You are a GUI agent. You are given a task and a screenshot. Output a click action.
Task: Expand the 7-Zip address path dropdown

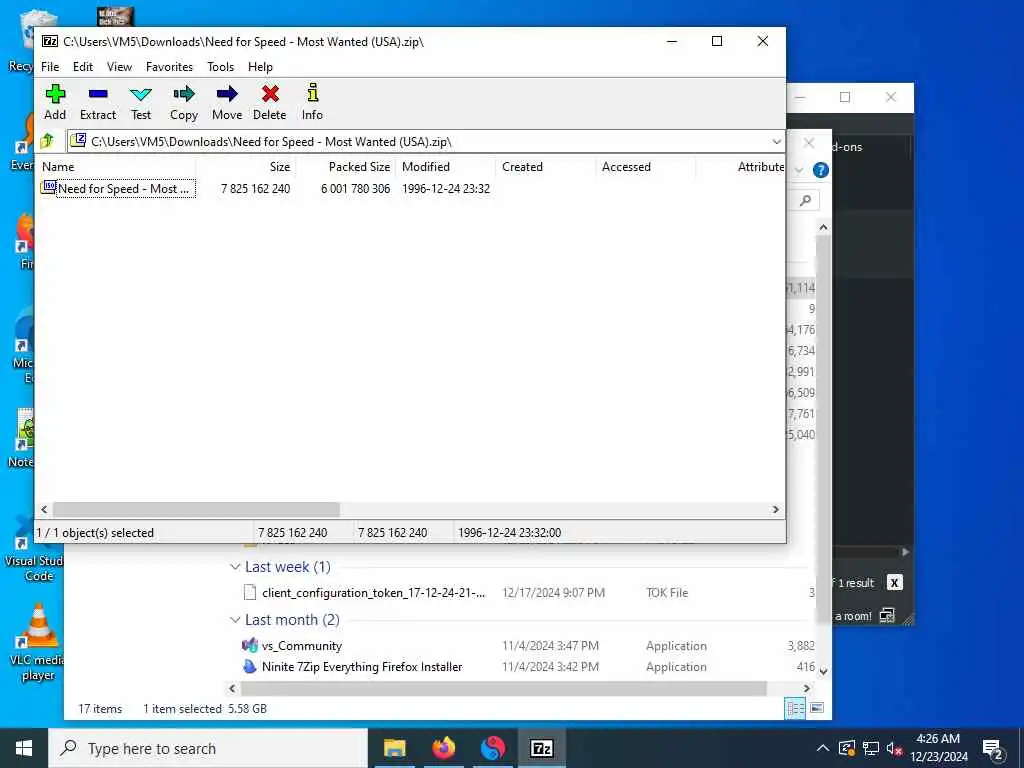pos(776,142)
